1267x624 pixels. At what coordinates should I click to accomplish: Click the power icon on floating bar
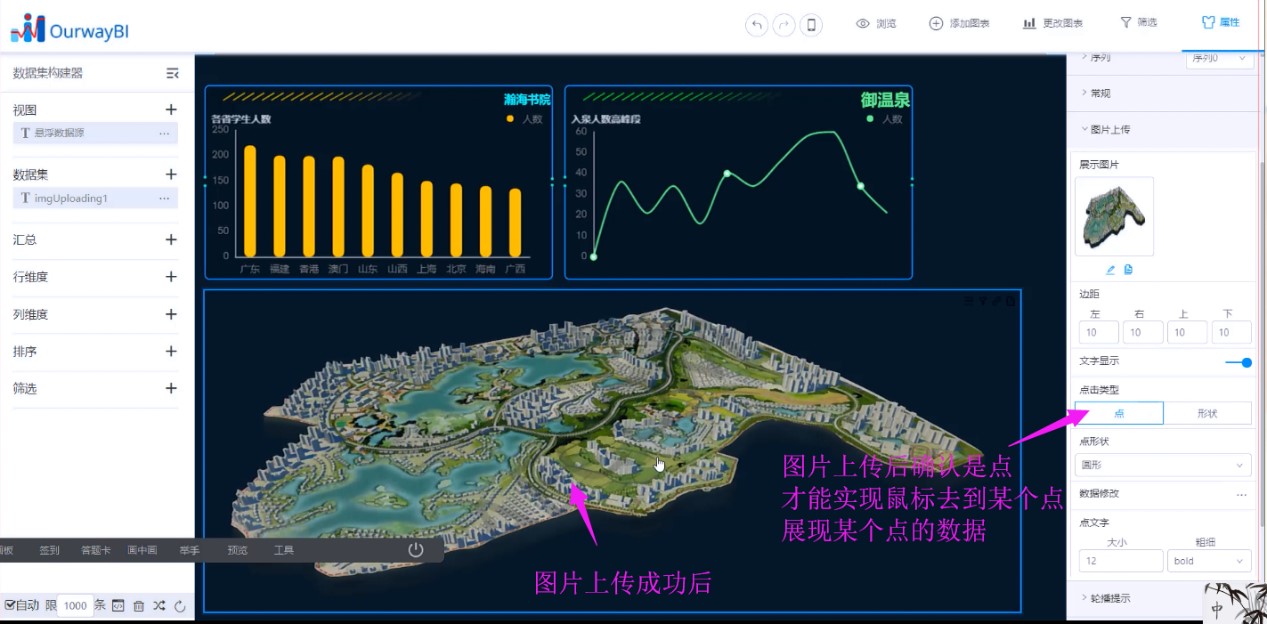pos(416,550)
